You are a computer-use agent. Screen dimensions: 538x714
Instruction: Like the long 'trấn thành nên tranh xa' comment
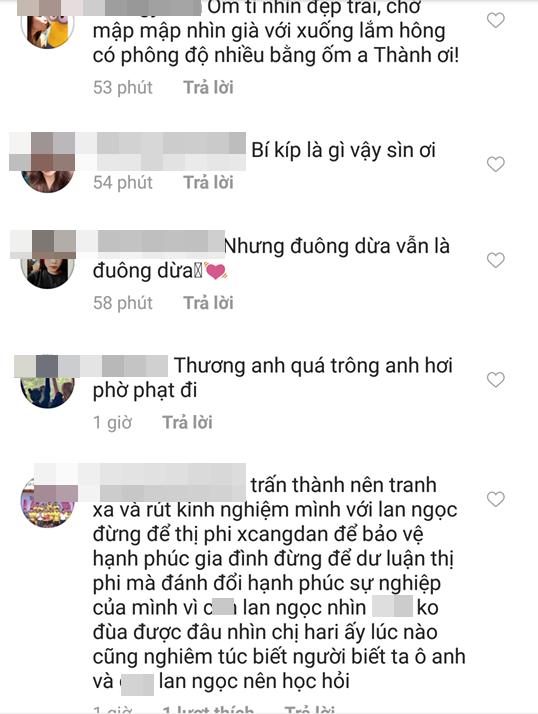point(496,499)
